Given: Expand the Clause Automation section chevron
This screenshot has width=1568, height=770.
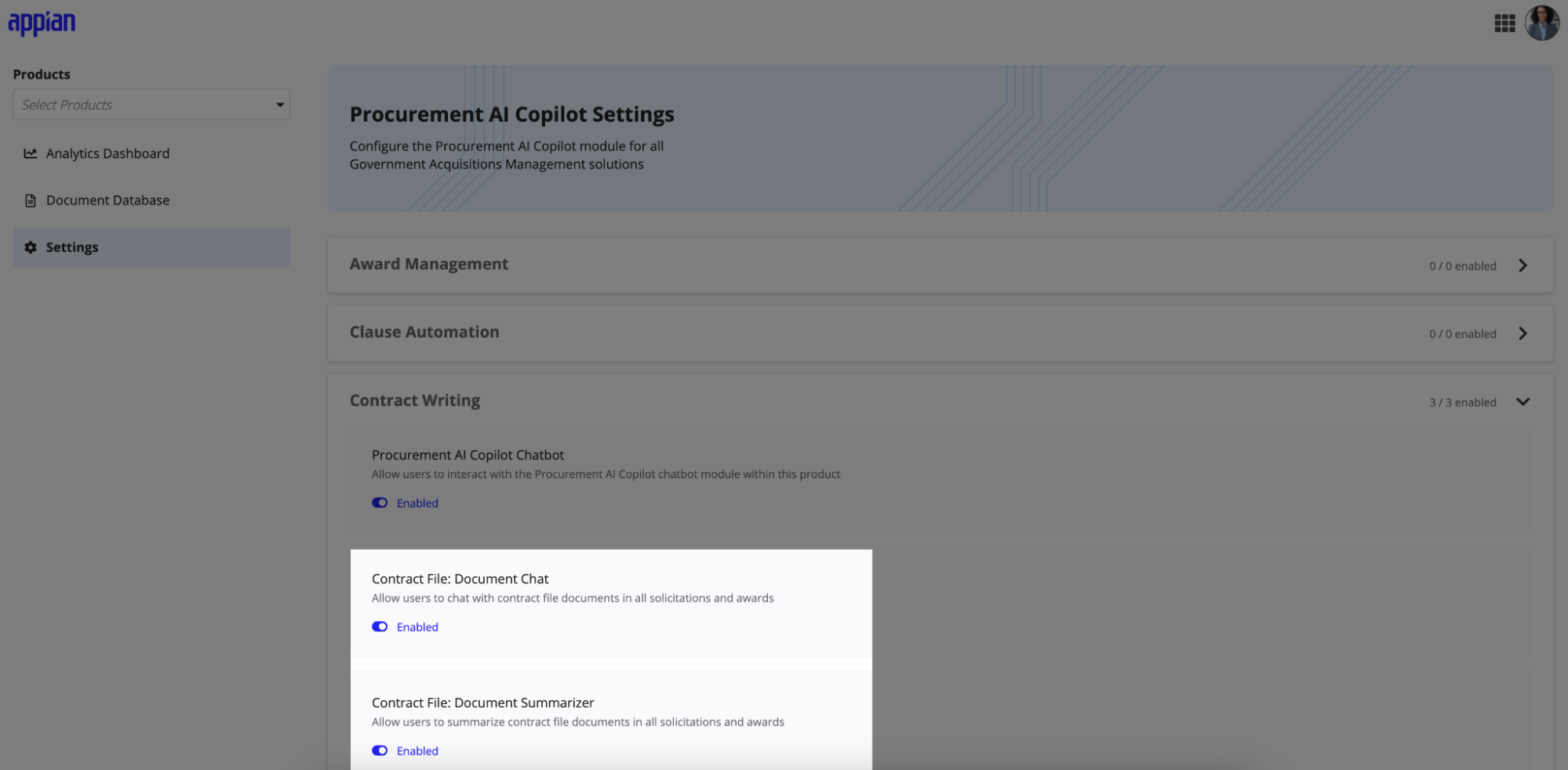Looking at the screenshot, I should coord(1523,333).
